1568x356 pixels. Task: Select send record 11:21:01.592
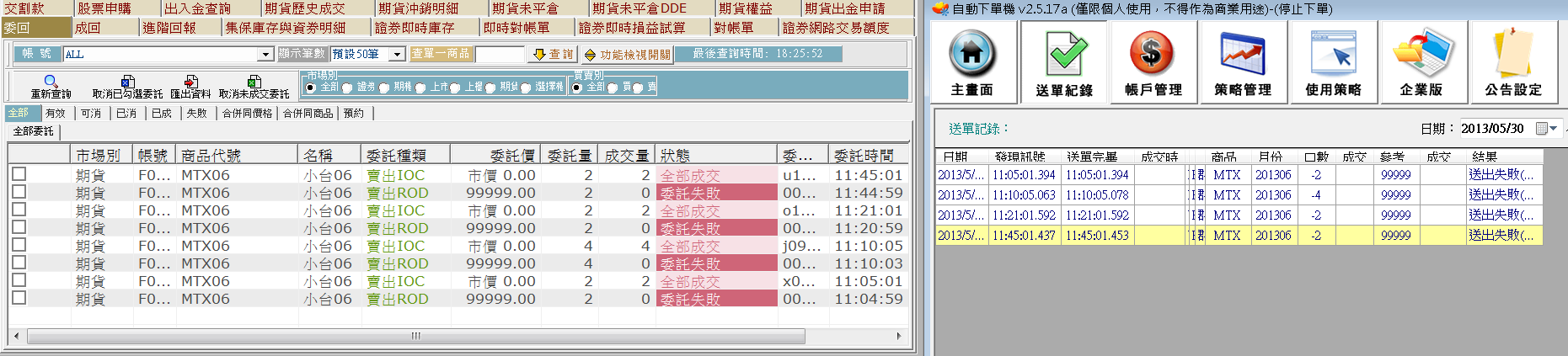pyautogui.click(x=1239, y=215)
